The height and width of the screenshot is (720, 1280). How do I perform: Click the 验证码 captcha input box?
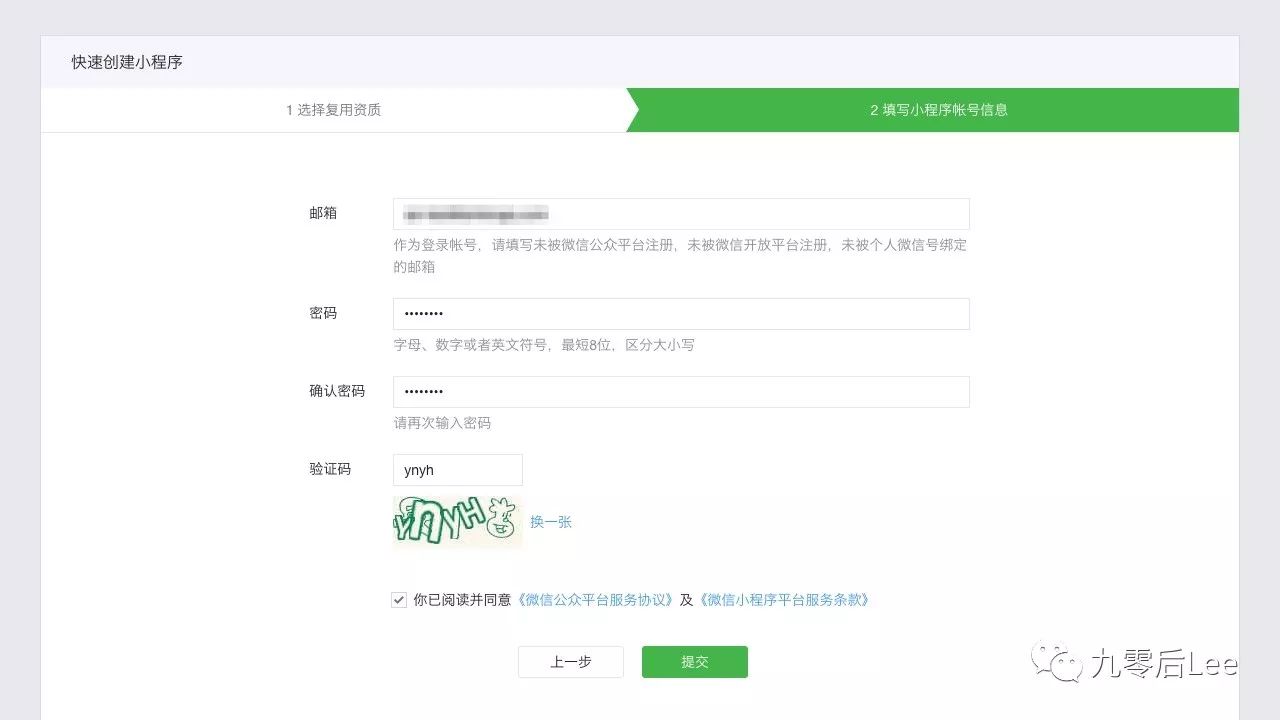[x=457, y=469]
